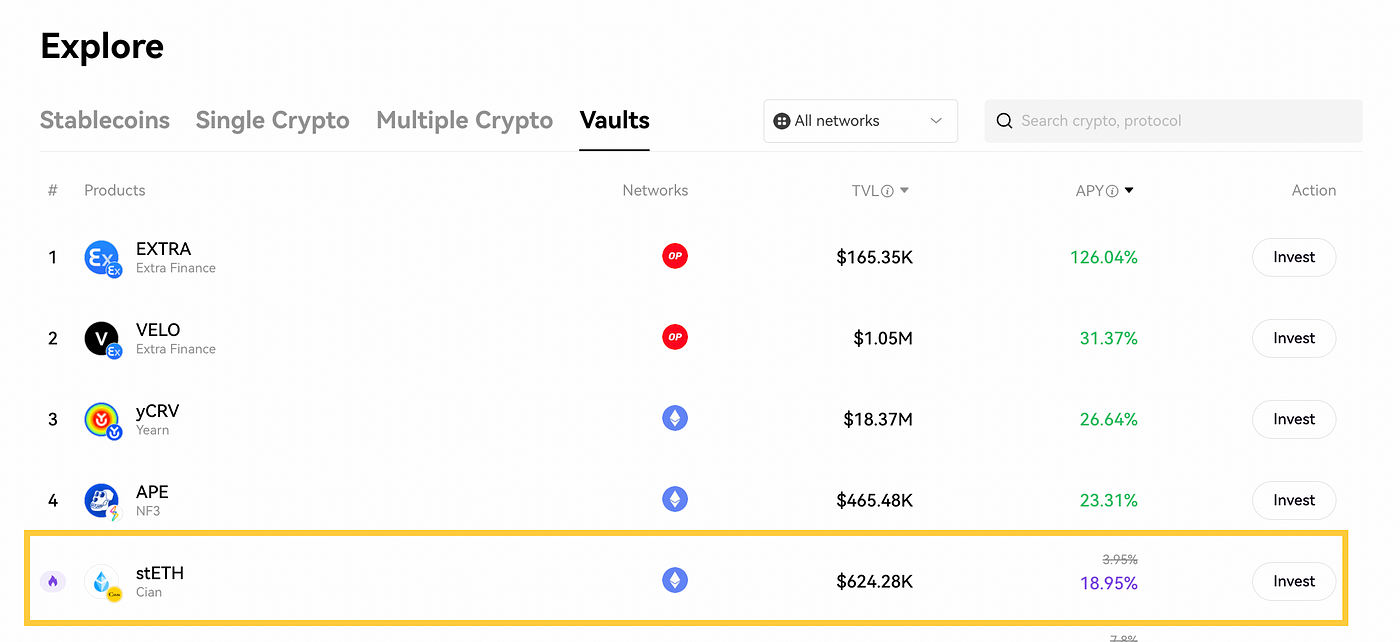Click the 31.37% APY value

1109,338
